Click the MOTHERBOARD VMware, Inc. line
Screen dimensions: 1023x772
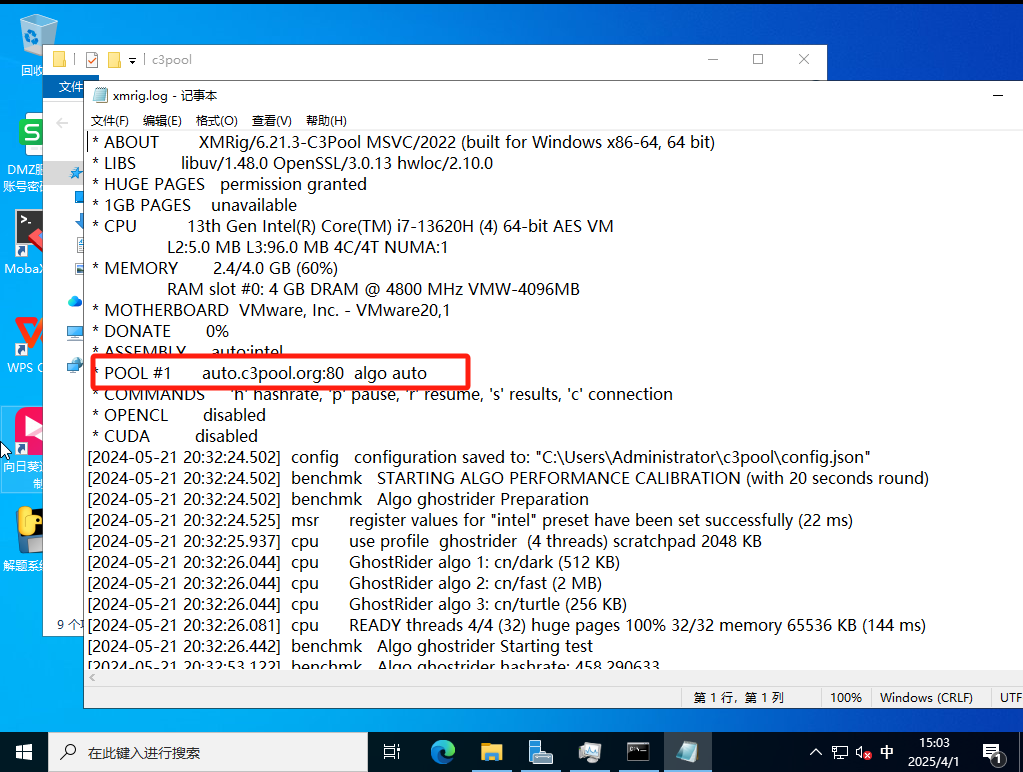[x=271, y=310]
